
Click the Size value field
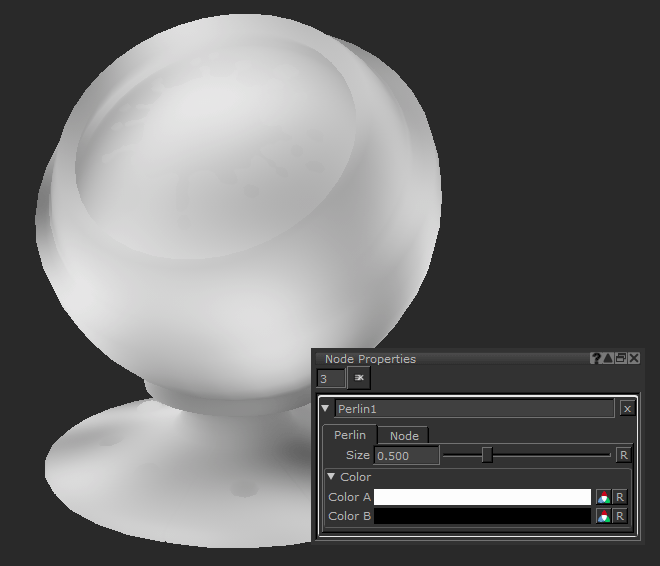406,455
